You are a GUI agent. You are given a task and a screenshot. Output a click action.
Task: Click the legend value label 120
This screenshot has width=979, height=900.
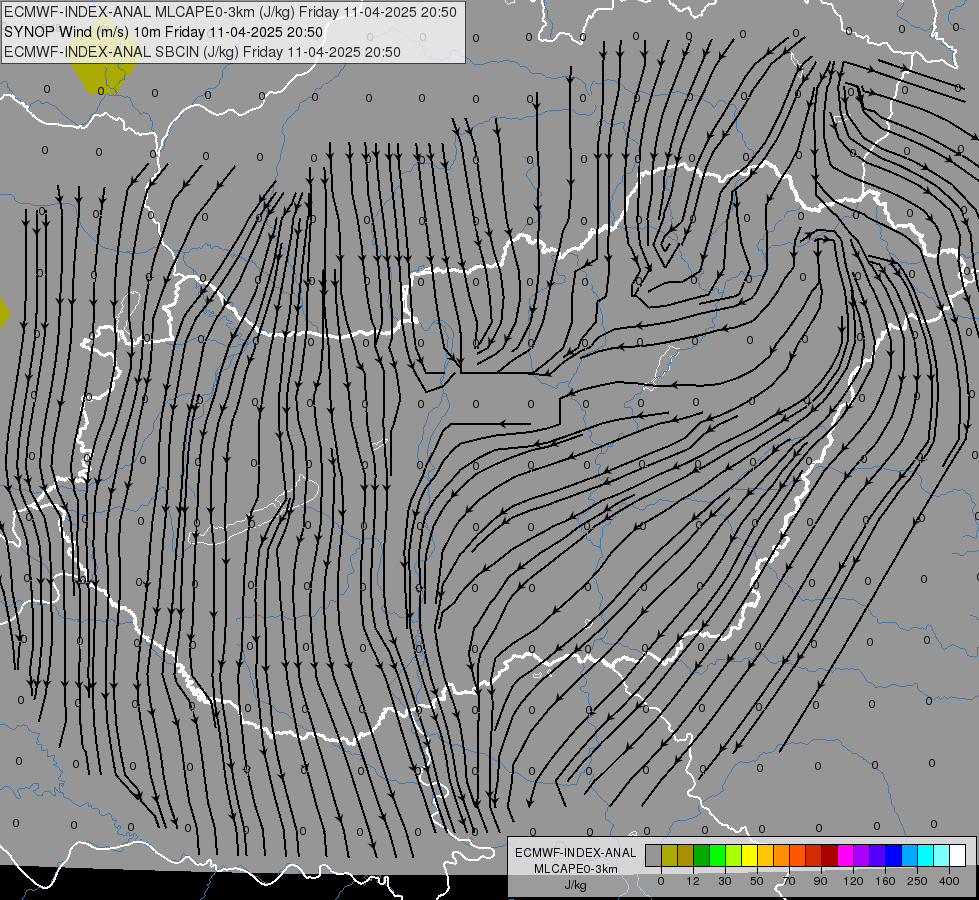click(x=853, y=881)
